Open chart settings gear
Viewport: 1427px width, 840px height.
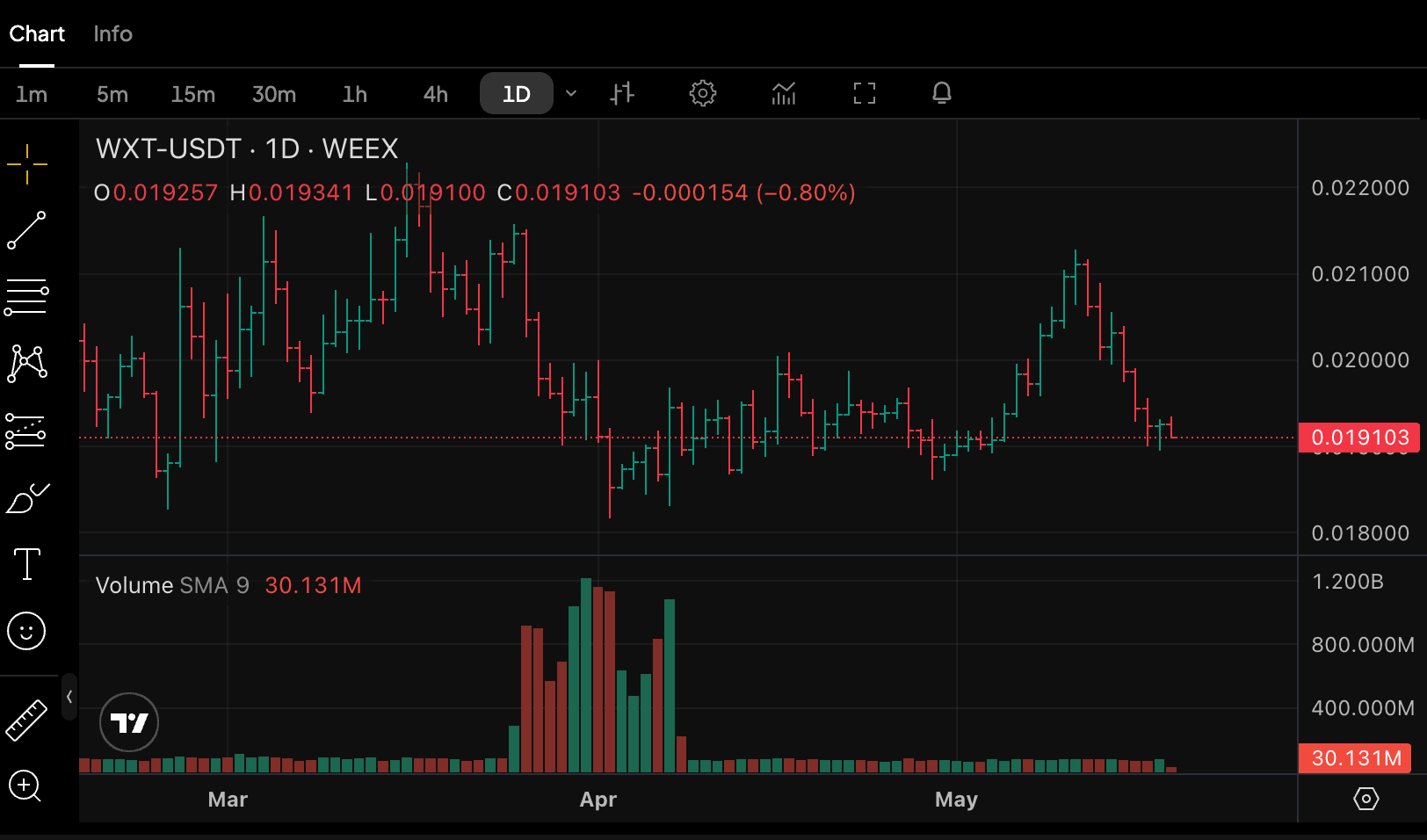[x=703, y=93]
